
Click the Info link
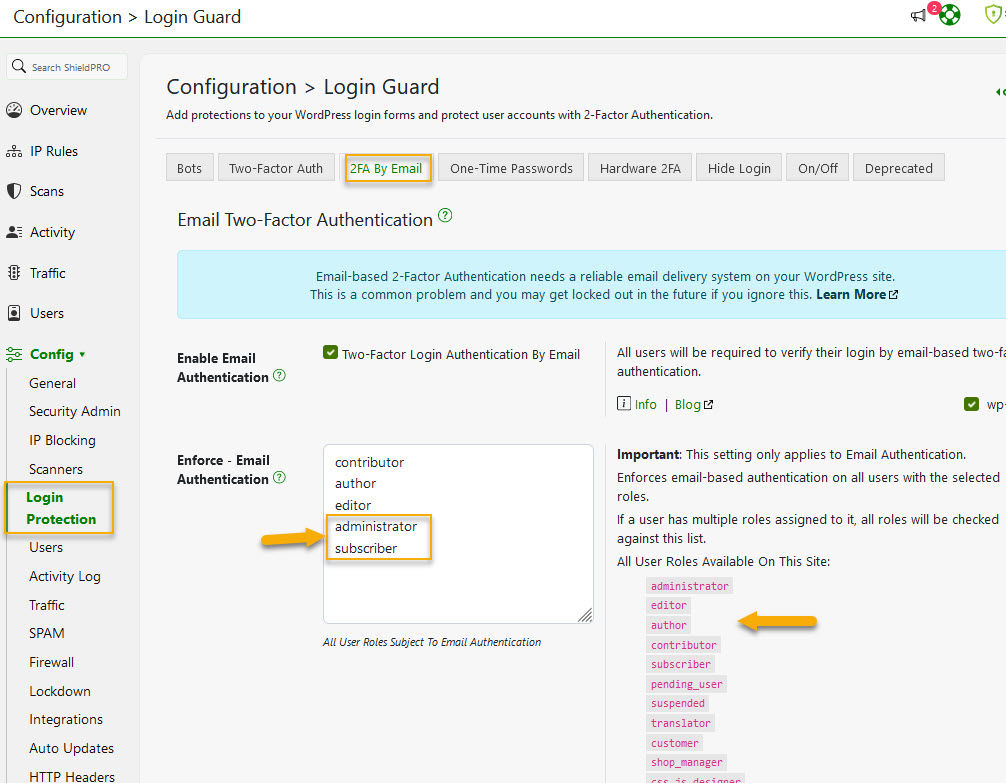pos(645,404)
